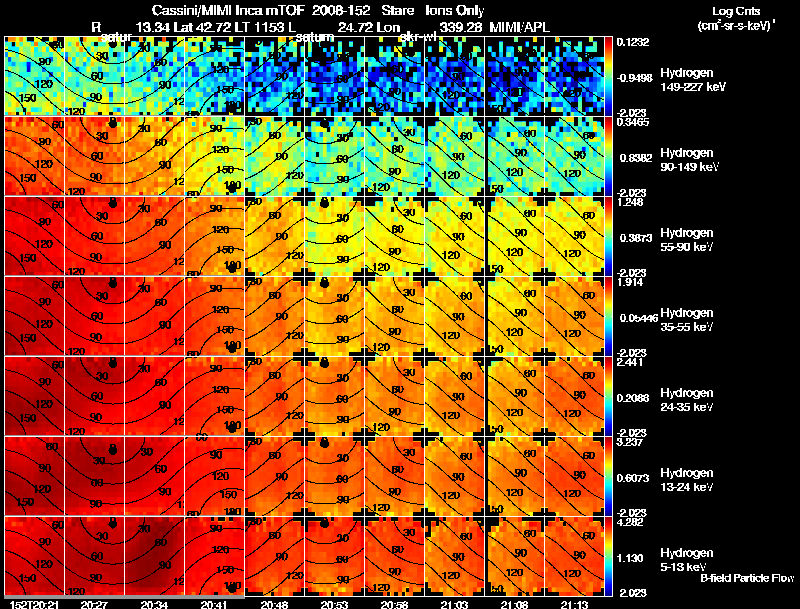The width and height of the screenshot is (800, 609).
Task: Click the '1.914' color bar value
Action: coord(630,282)
